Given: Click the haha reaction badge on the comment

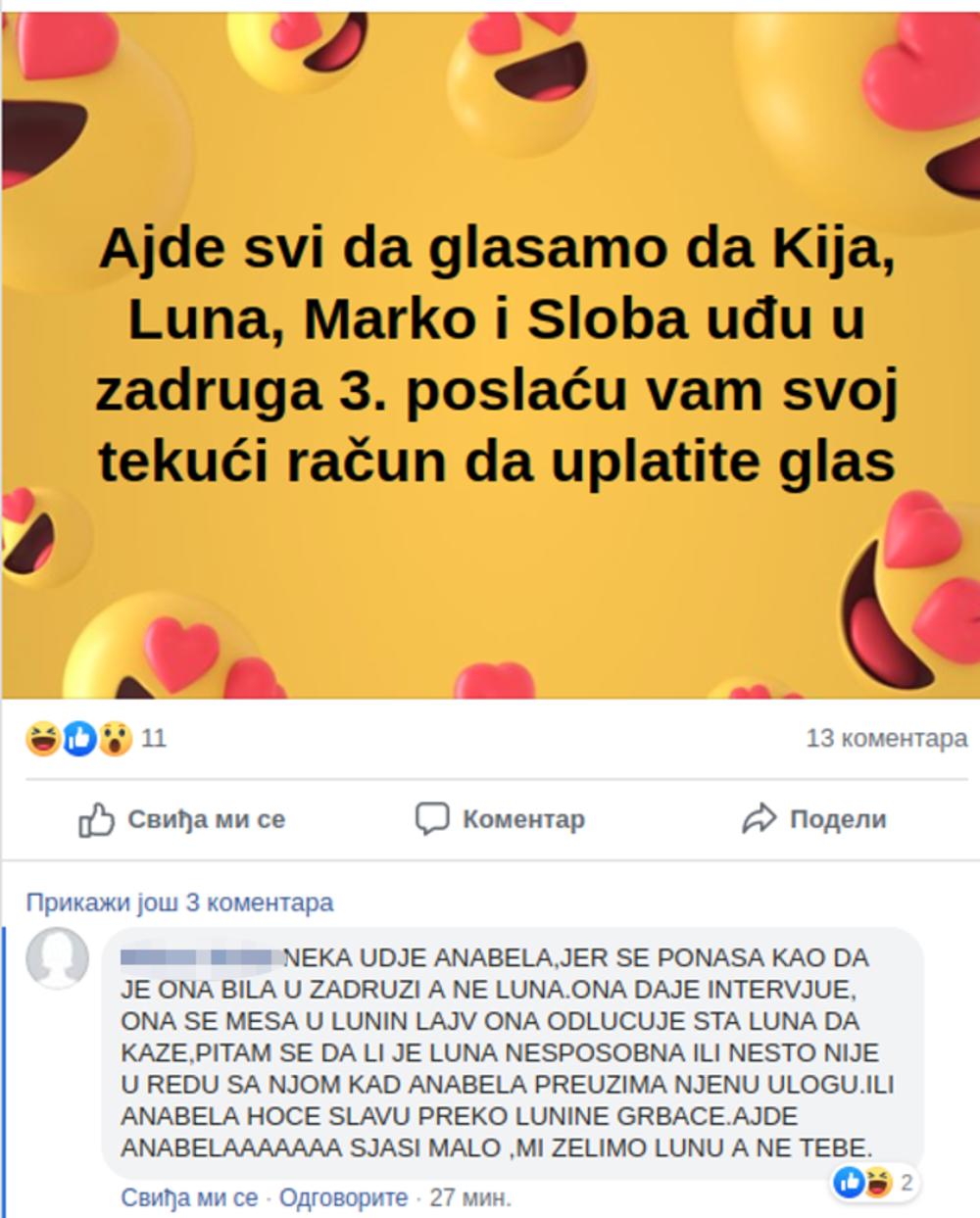Looking at the screenshot, I should (877, 1183).
